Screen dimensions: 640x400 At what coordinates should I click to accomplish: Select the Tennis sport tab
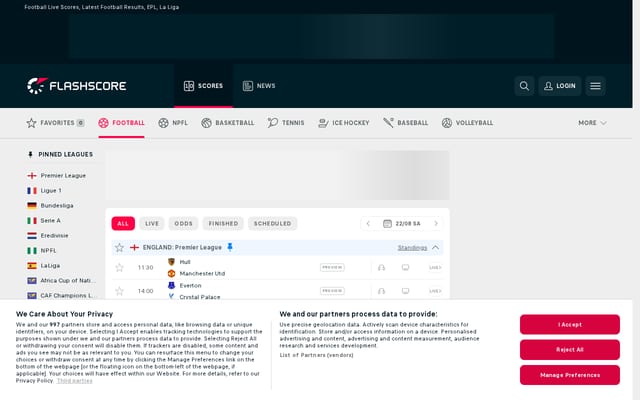pos(286,123)
